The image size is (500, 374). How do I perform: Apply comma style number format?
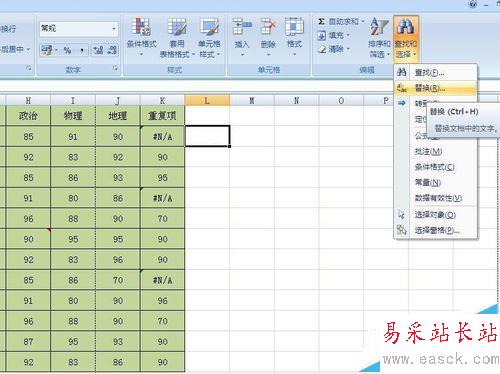coord(82,50)
